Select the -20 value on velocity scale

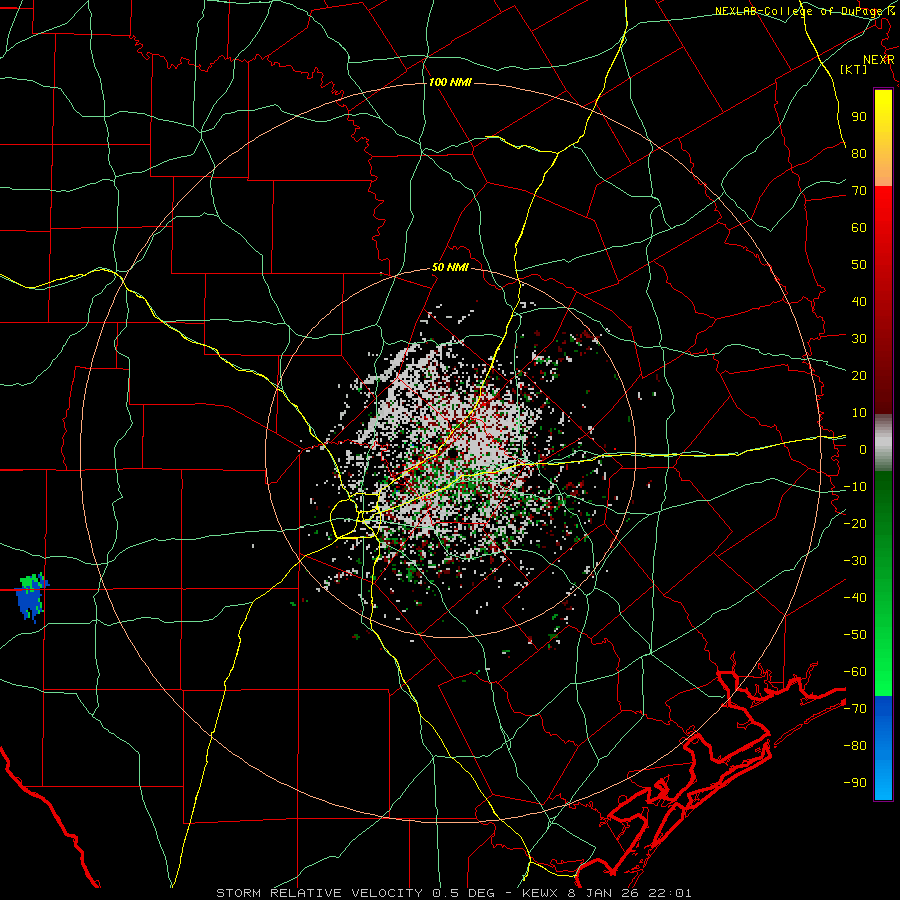[855, 523]
